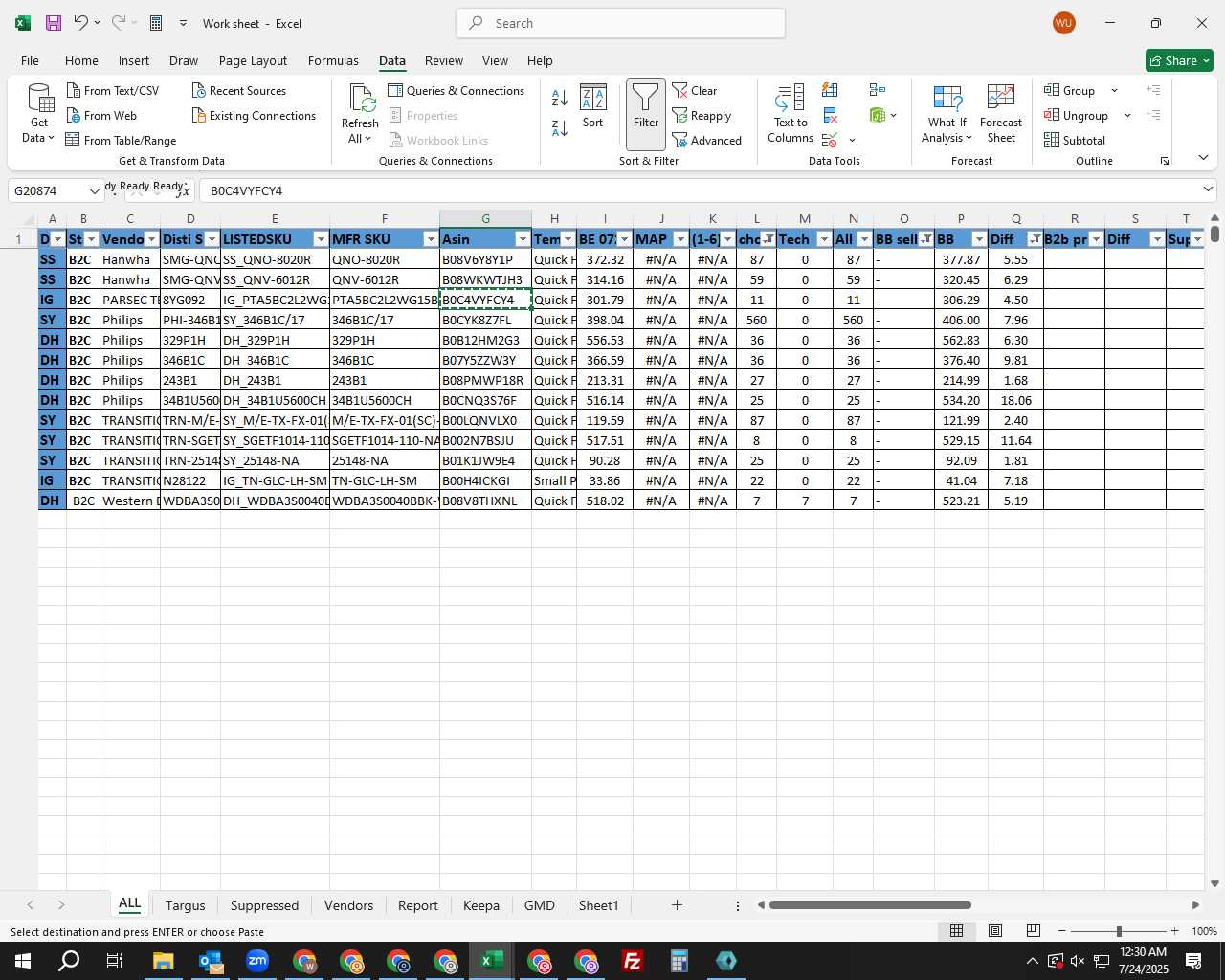This screenshot has width=1225, height=980.
Task: Open File Explorer from the taskbar
Action: pyautogui.click(x=163, y=961)
